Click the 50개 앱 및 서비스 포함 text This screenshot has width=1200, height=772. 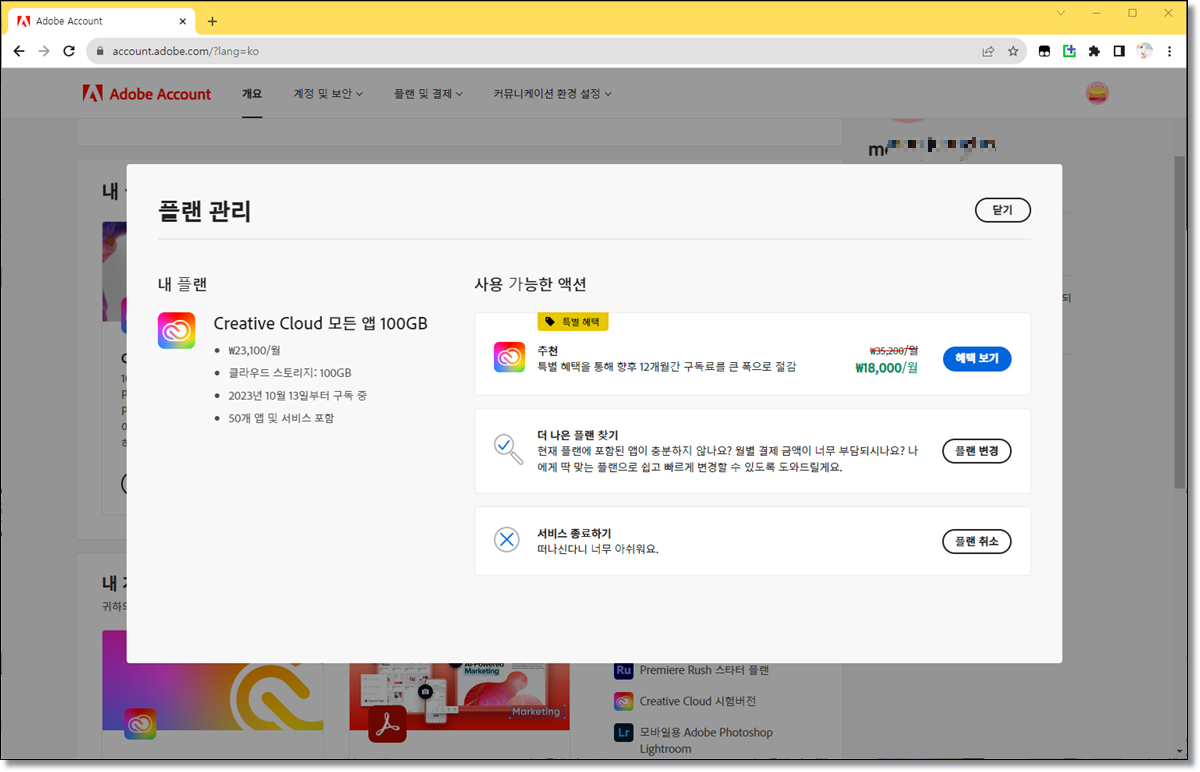(281, 417)
